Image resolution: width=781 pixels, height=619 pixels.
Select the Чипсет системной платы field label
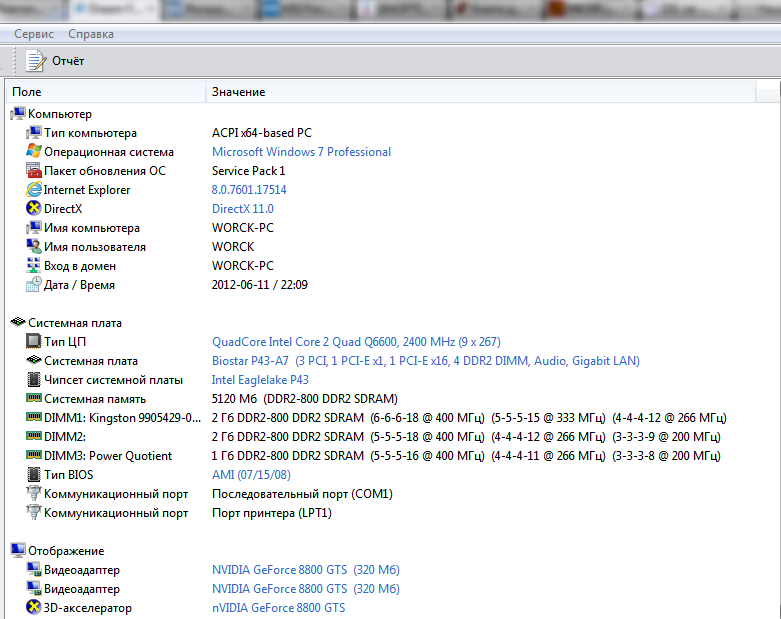coord(114,380)
